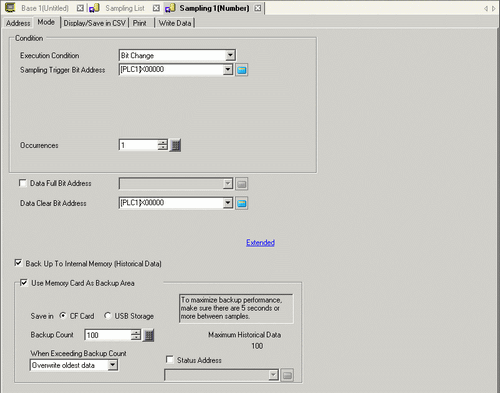This screenshot has width=500, height=393.
Task: Switch to Base 1(Untitled) document tab
Action: 45,8
